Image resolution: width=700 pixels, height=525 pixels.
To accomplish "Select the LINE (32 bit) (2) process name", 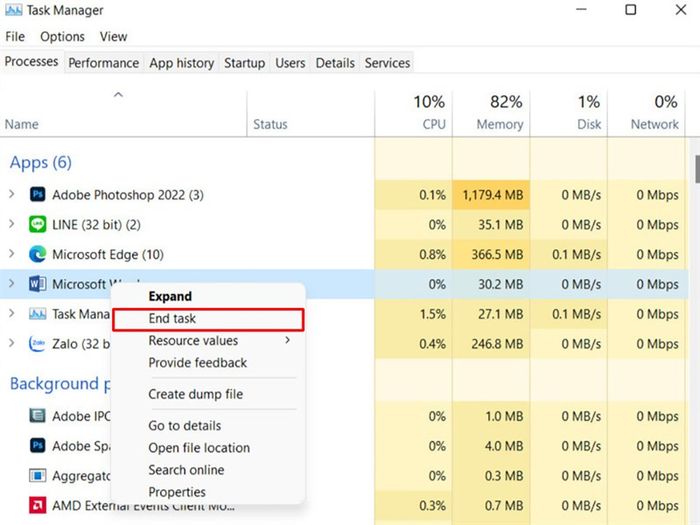I will [96, 225].
